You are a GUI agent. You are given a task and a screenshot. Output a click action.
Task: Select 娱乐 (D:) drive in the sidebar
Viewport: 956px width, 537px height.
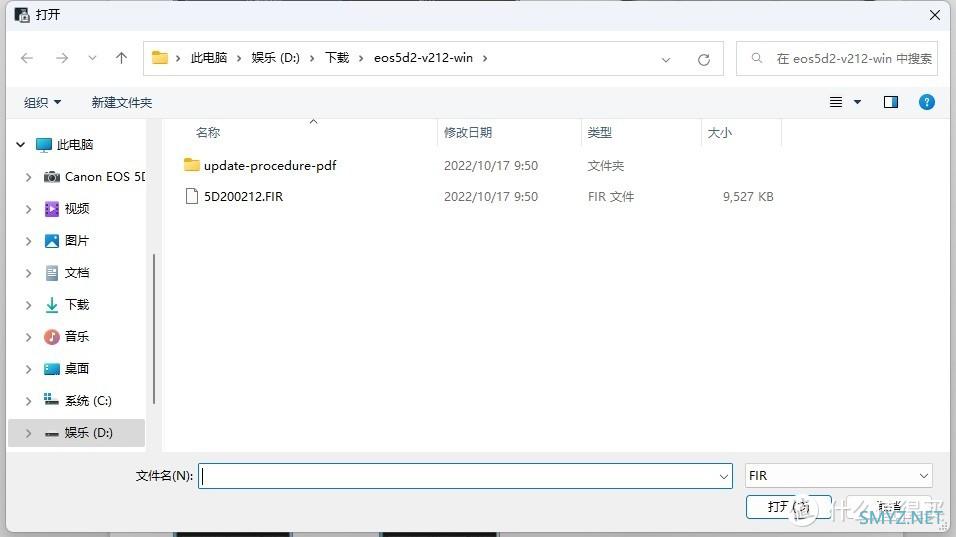(88, 433)
